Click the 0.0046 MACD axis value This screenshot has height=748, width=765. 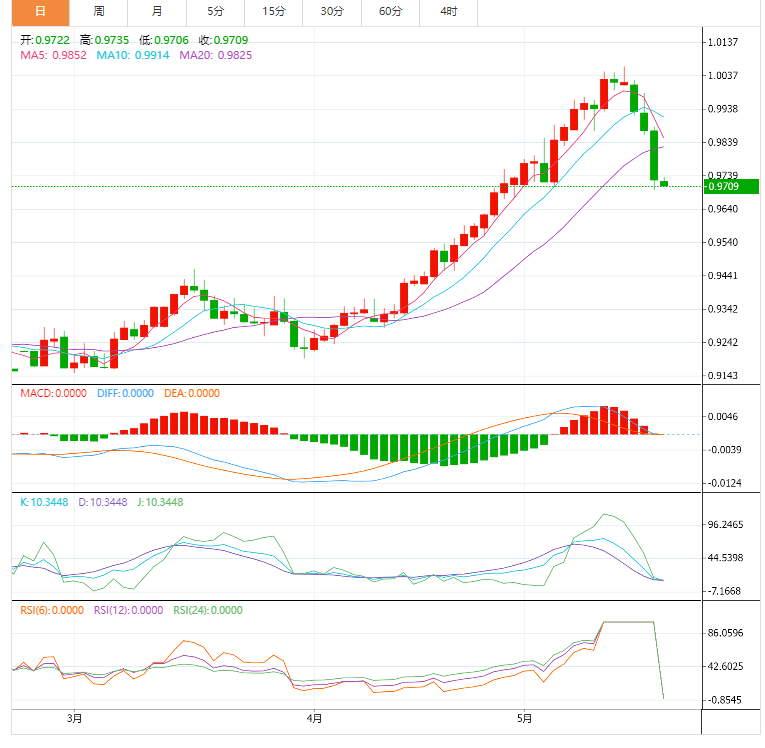[723, 417]
